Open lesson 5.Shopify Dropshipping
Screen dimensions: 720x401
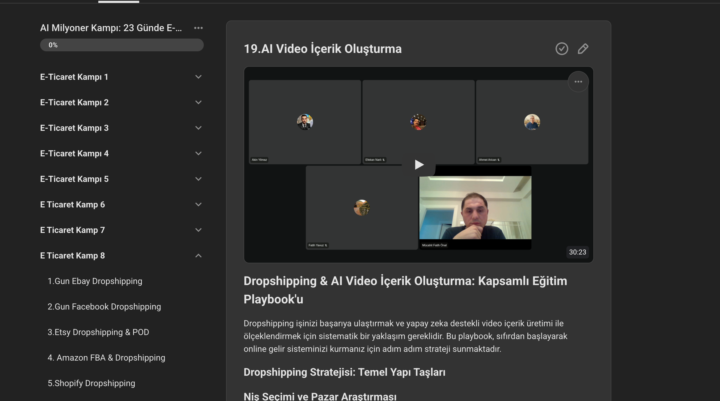[91, 383]
